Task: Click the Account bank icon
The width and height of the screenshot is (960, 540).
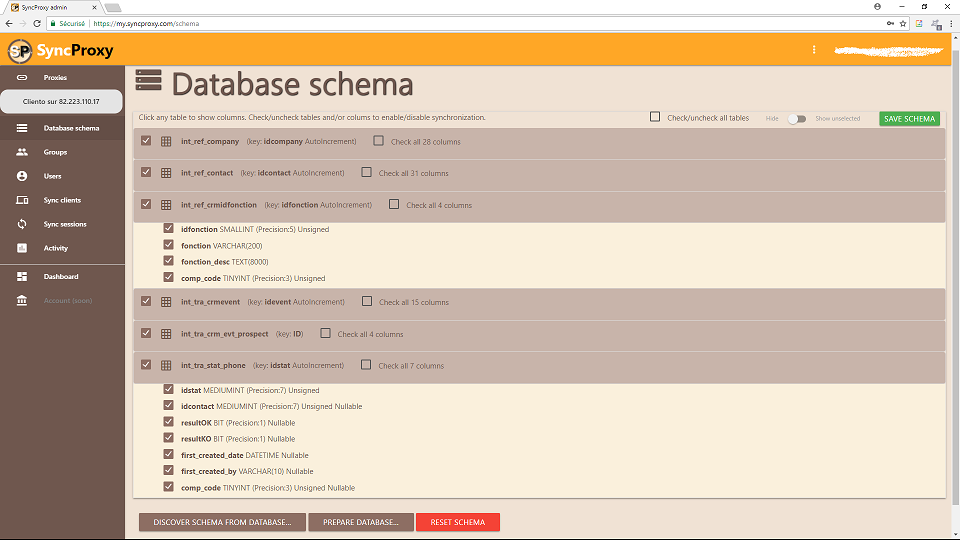Action: click(x=22, y=301)
